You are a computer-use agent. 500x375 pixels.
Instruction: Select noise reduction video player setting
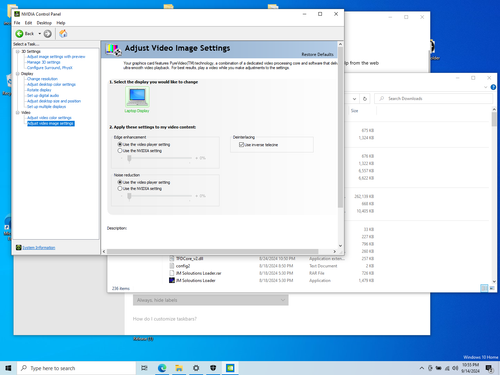point(120,182)
